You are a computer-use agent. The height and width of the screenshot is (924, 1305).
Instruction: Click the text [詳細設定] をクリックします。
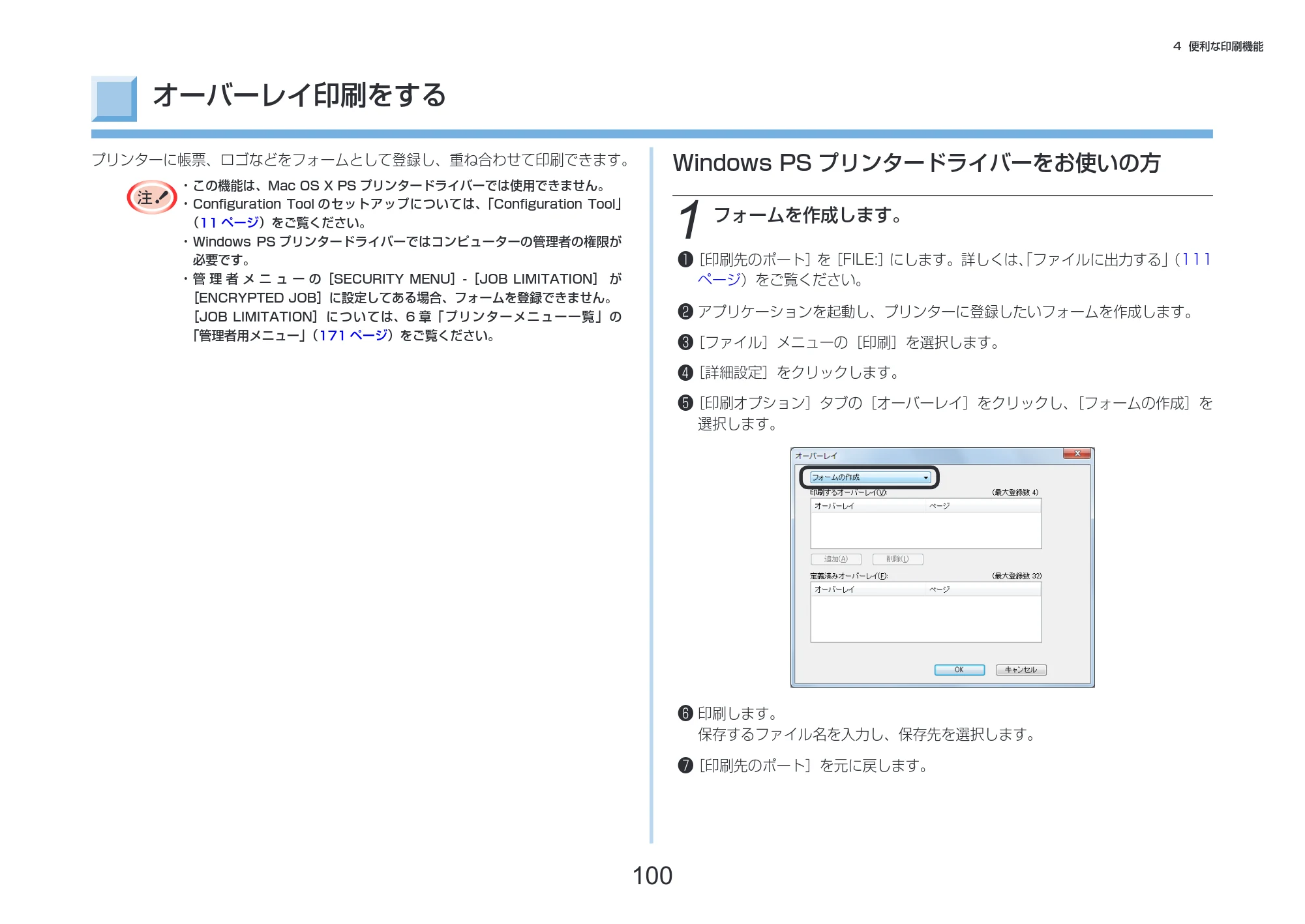tap(800, 372)
